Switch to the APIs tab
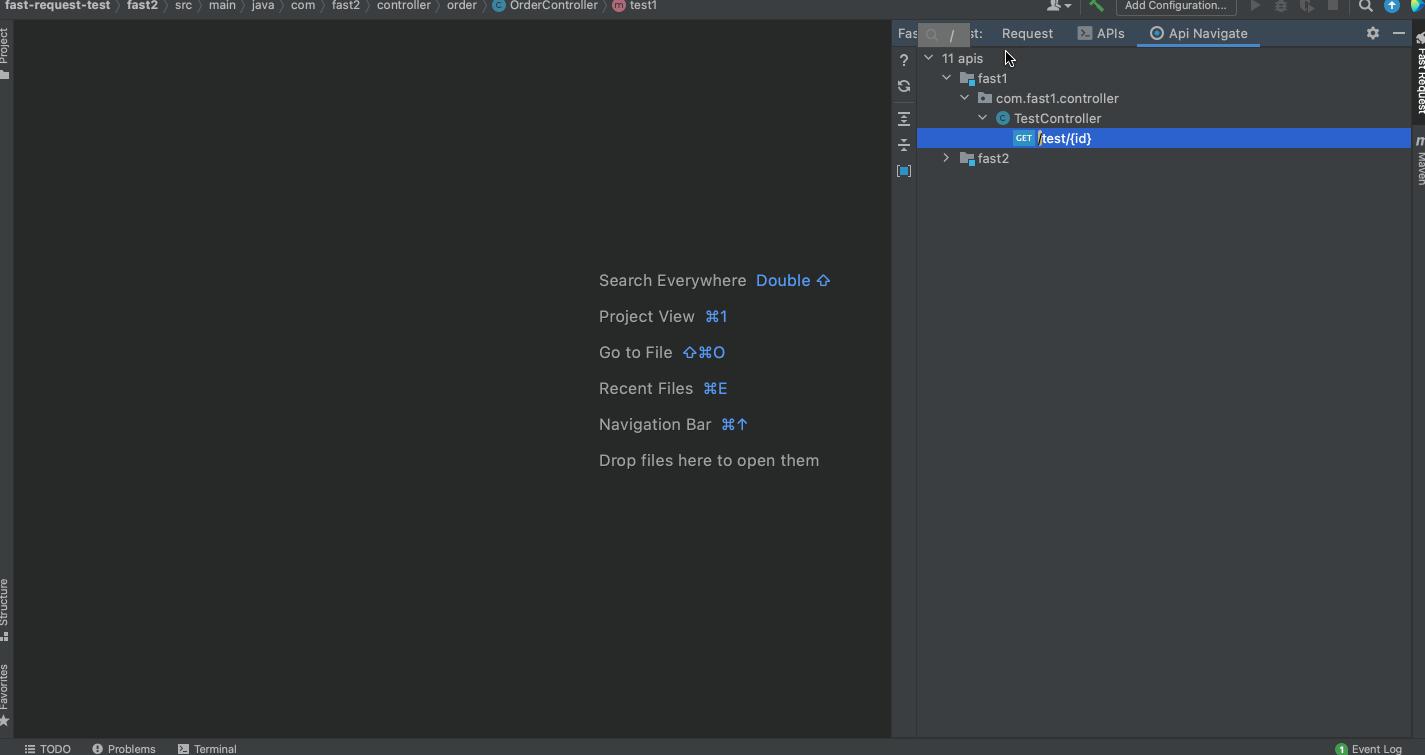Viewport: 1425px width, 755px height. (x=1100, y=33)
